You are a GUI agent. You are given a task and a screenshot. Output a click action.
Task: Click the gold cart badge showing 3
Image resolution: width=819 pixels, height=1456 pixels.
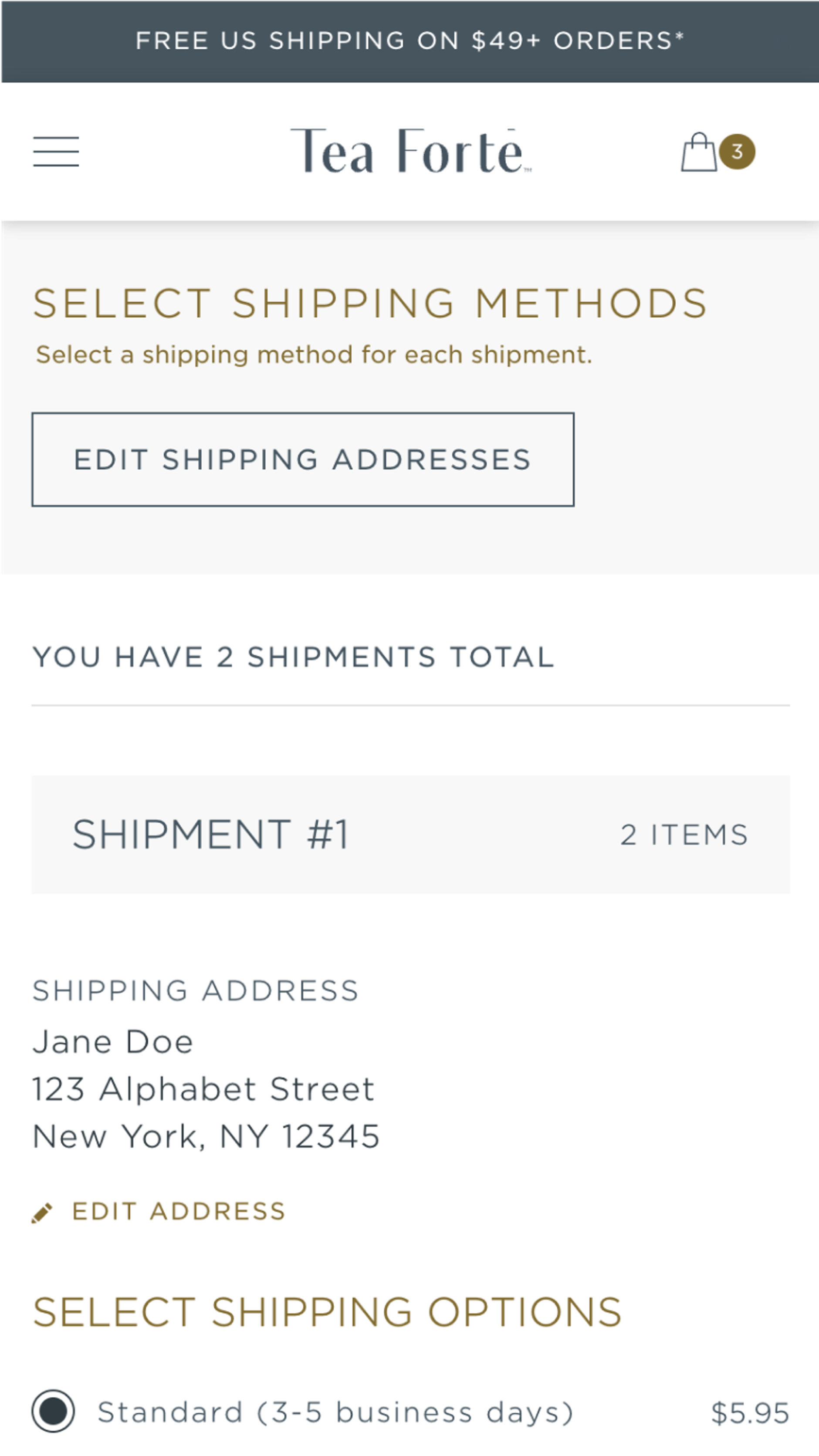pos(737,152)
